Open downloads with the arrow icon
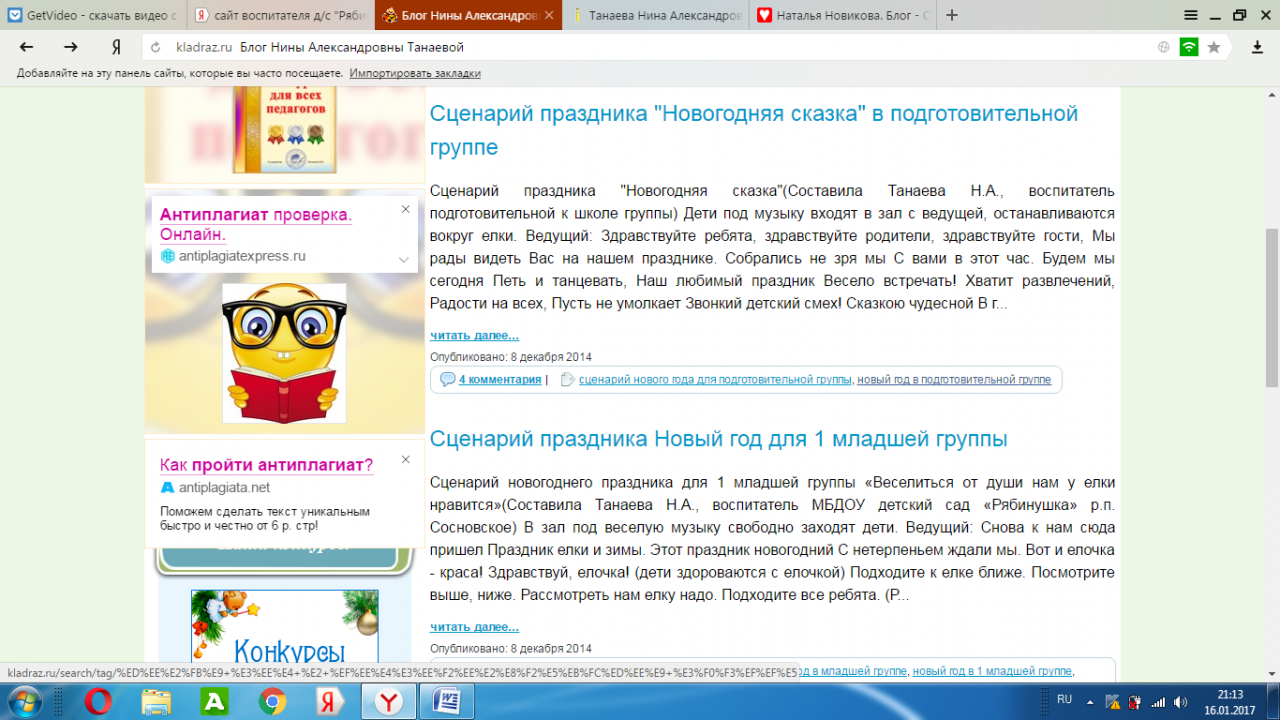Screen dimensions: 1280x720 pos(1257,47)
